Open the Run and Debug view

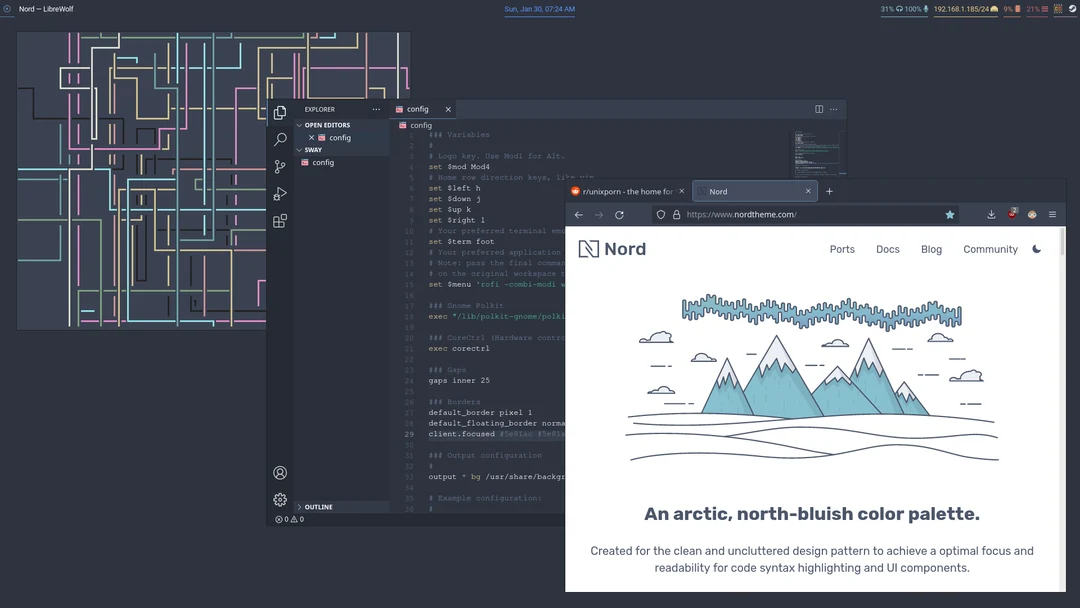[280, 194]
